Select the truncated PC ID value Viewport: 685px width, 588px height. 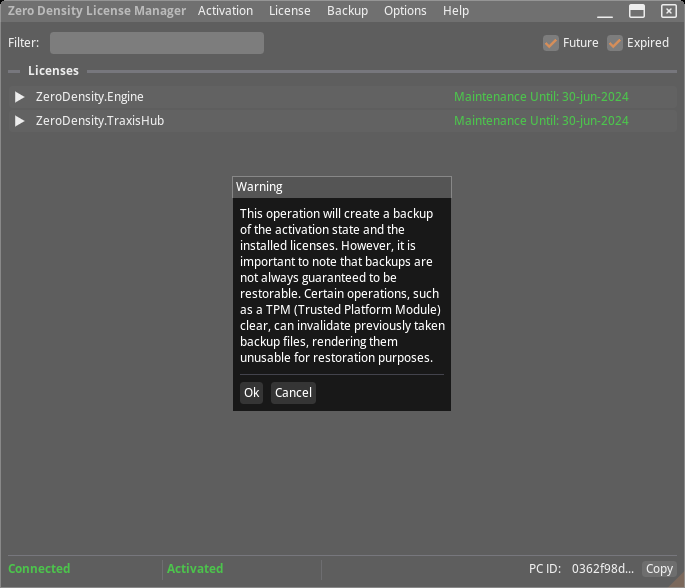tap(602, 569)
